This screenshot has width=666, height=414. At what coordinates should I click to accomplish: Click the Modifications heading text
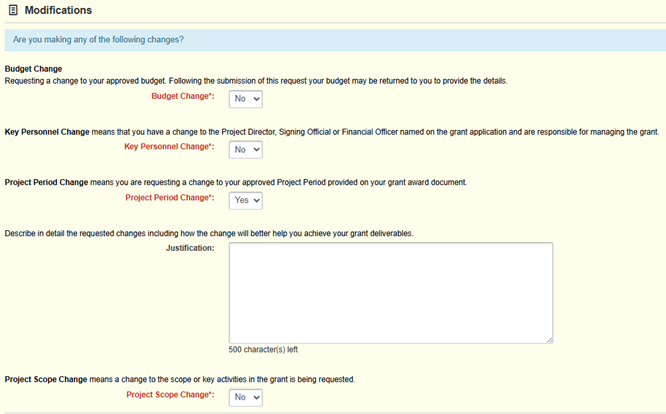click(x=58, y=10)
